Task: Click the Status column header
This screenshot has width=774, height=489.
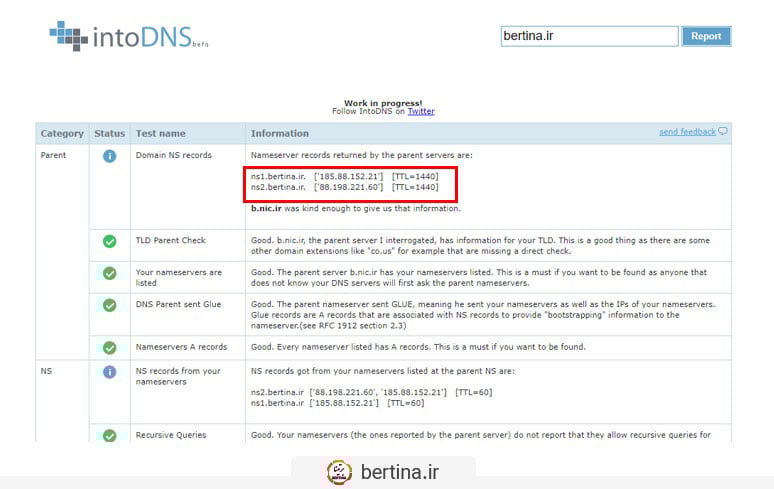Action: pyautogui.click(x=110, y=133)
